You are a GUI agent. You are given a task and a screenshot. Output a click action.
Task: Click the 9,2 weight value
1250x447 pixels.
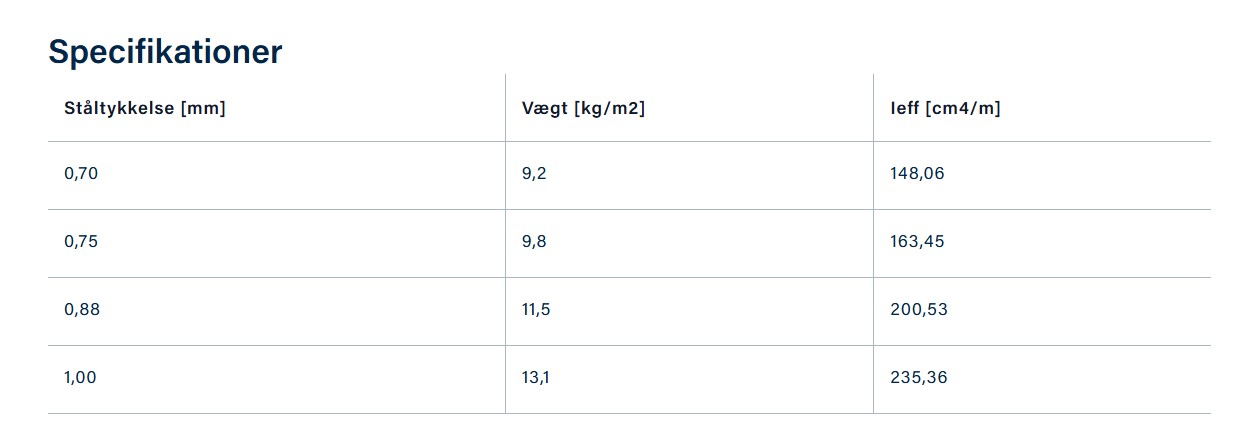[x=534, y=174]
